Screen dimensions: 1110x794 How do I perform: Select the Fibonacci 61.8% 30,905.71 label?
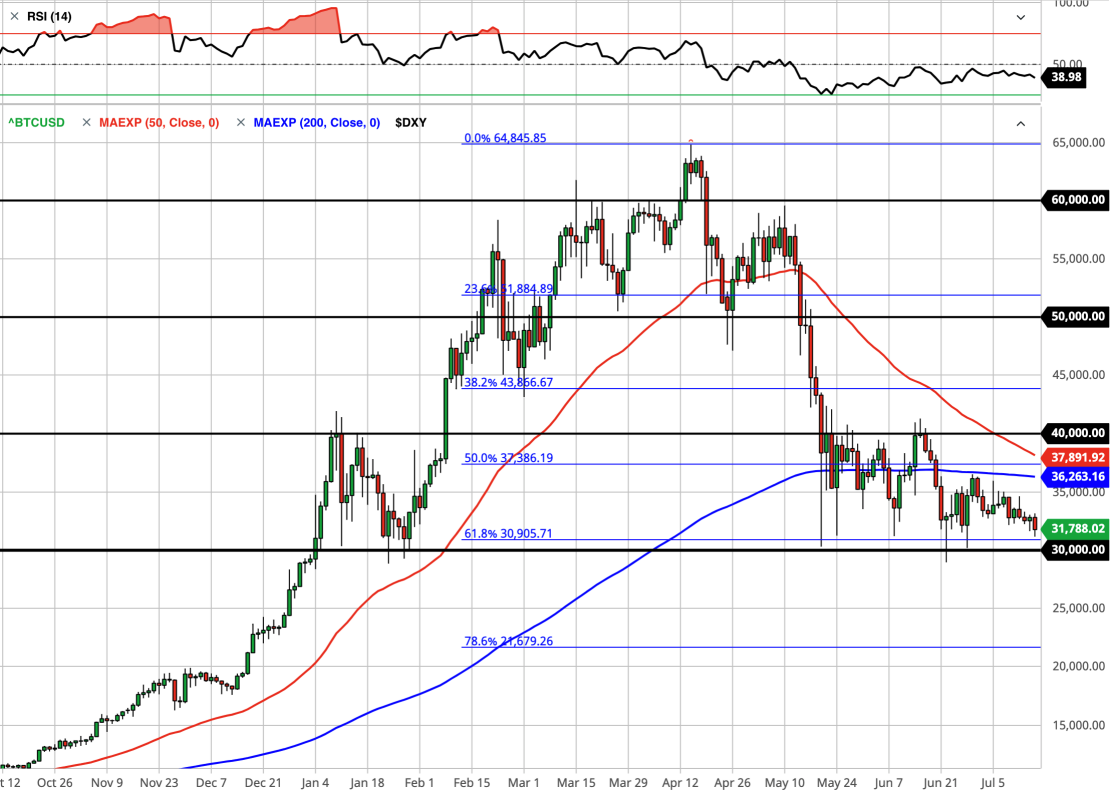pos(508,534)
